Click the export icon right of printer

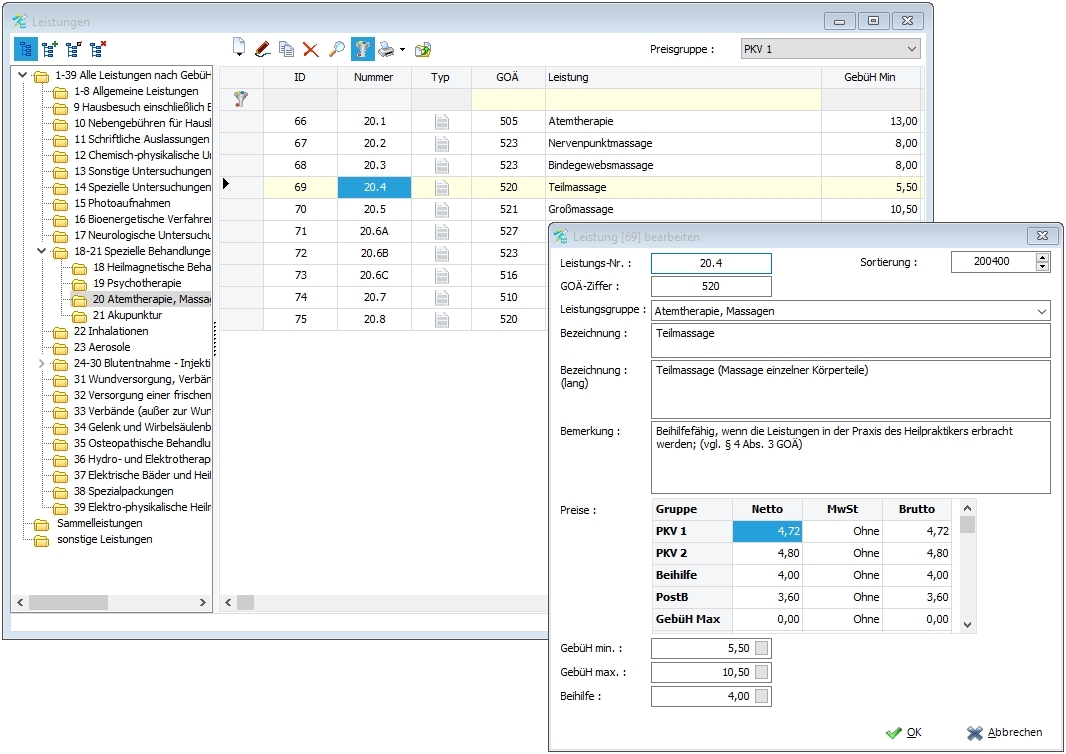point(423,48)
